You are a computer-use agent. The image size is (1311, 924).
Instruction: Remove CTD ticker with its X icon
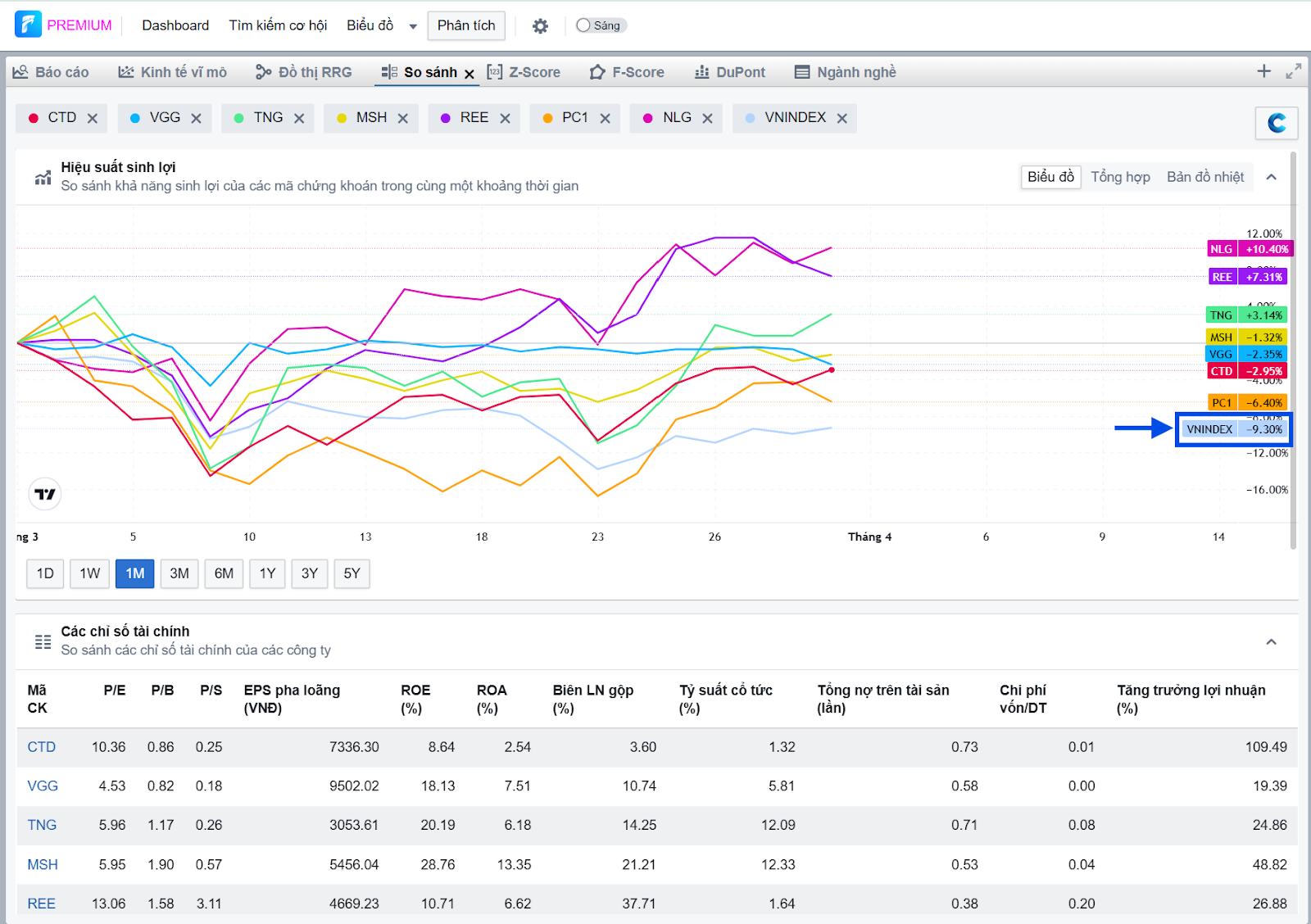[93, 119]
